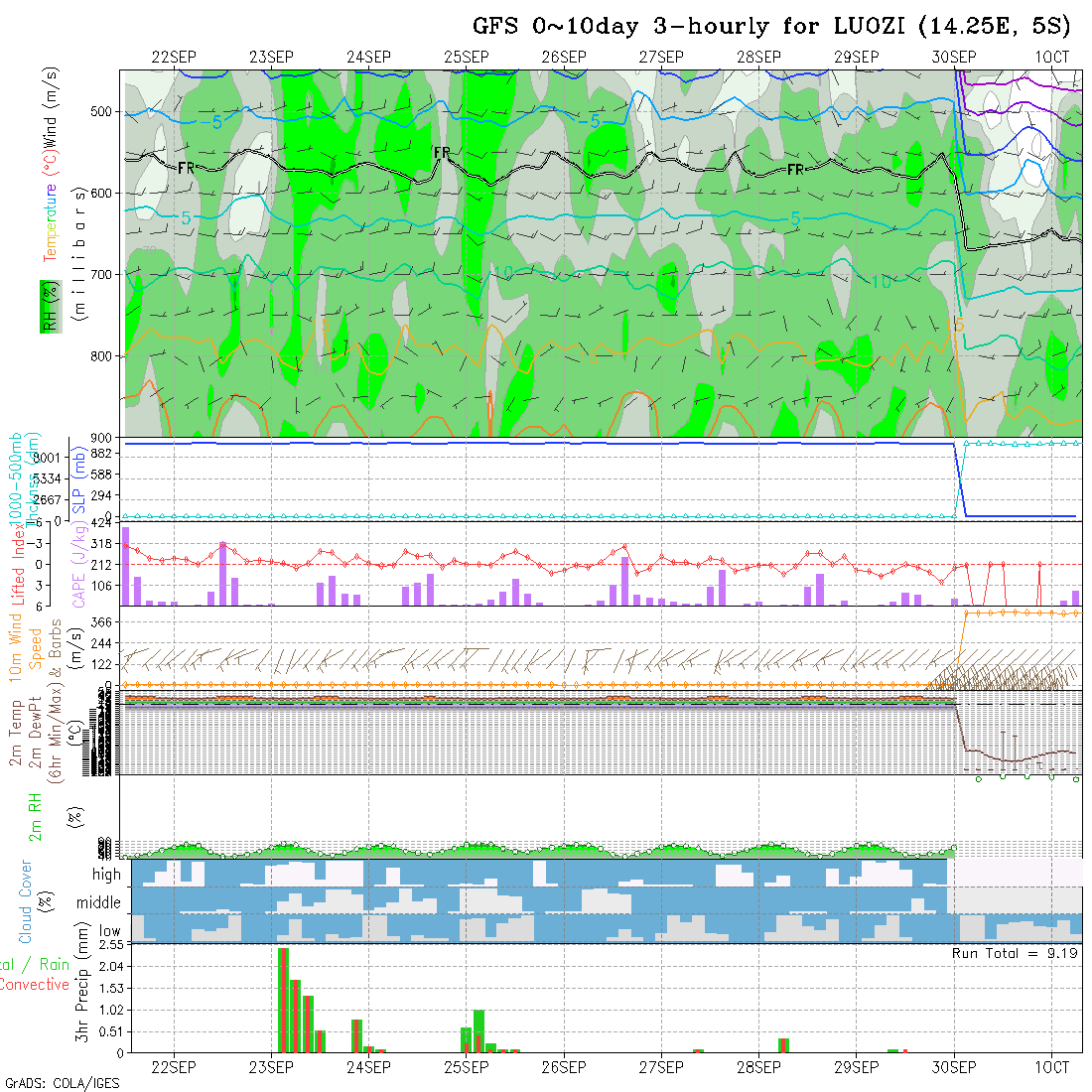Select the 30SEP label on bottom axis
Screen dimensions: 1092x1092
point(954,1067)
